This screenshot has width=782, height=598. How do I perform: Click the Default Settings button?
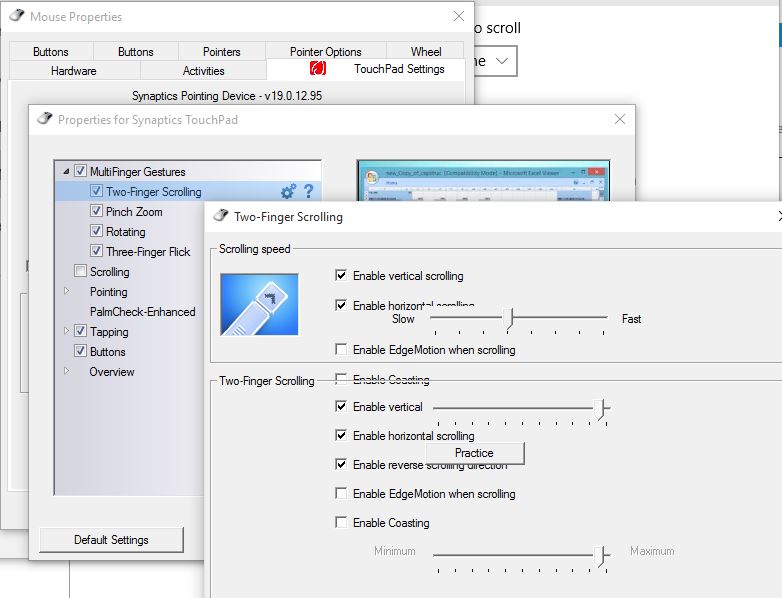111,540
